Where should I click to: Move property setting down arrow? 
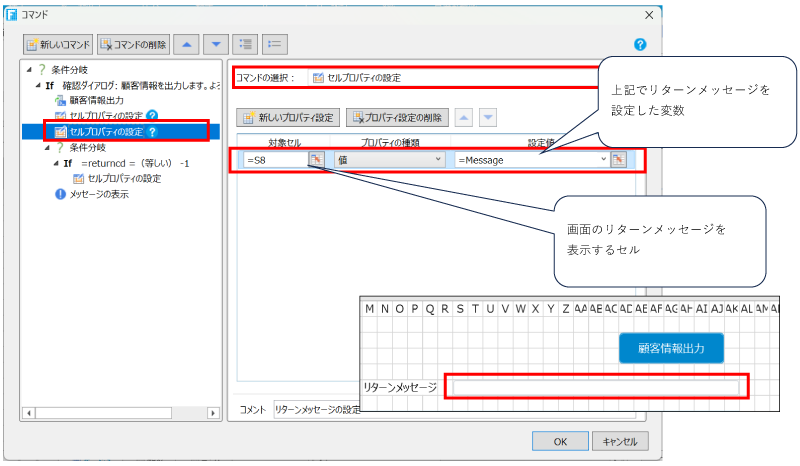(488, 117)
